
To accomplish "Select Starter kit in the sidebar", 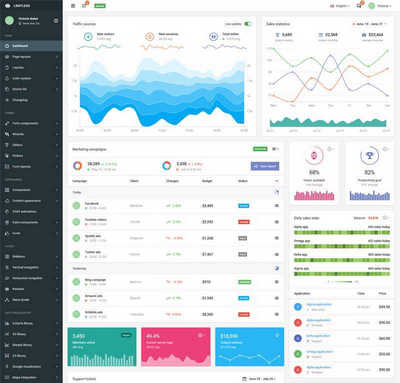I will (x=31, y=89).
